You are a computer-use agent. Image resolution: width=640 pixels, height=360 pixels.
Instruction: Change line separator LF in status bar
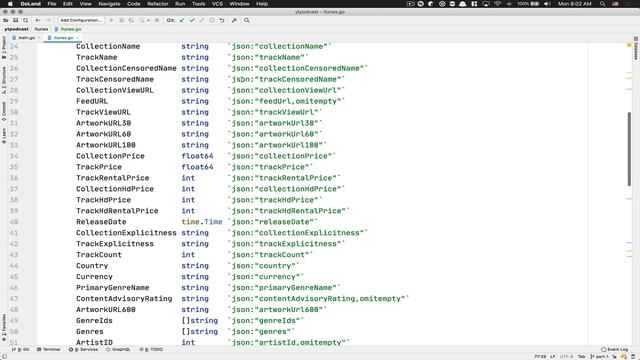553,356
